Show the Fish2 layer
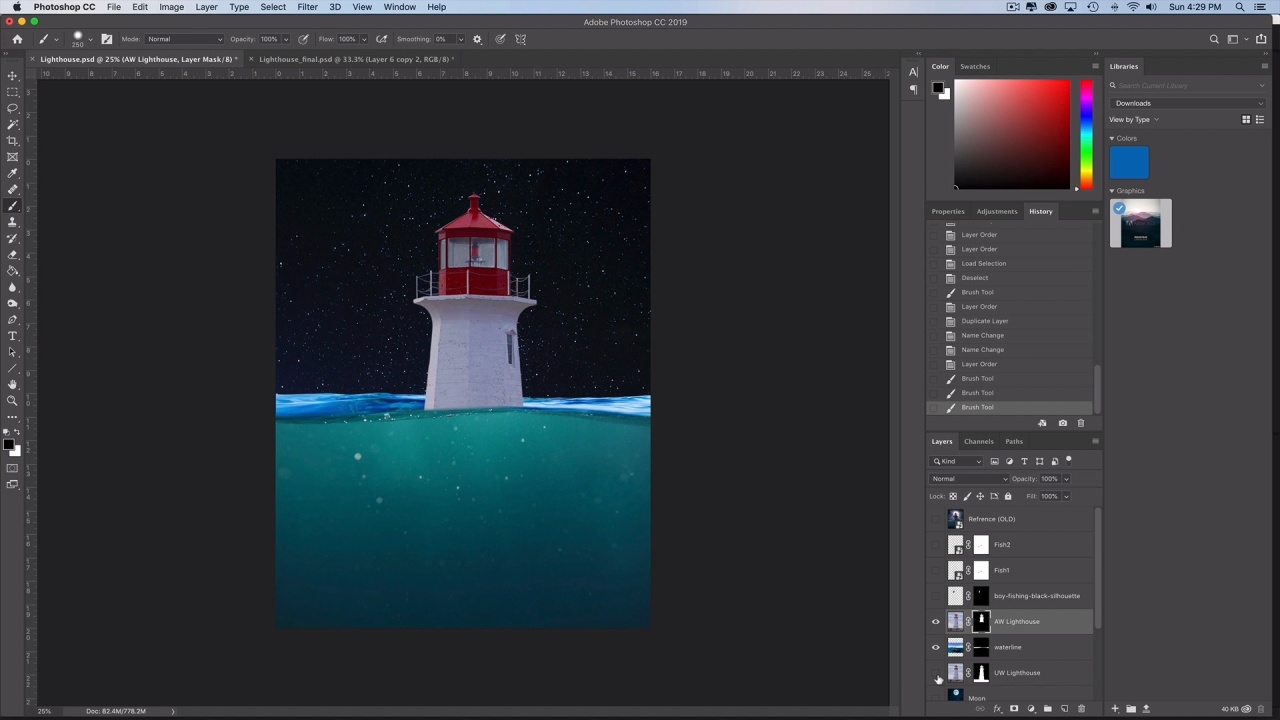 (936, 545)
